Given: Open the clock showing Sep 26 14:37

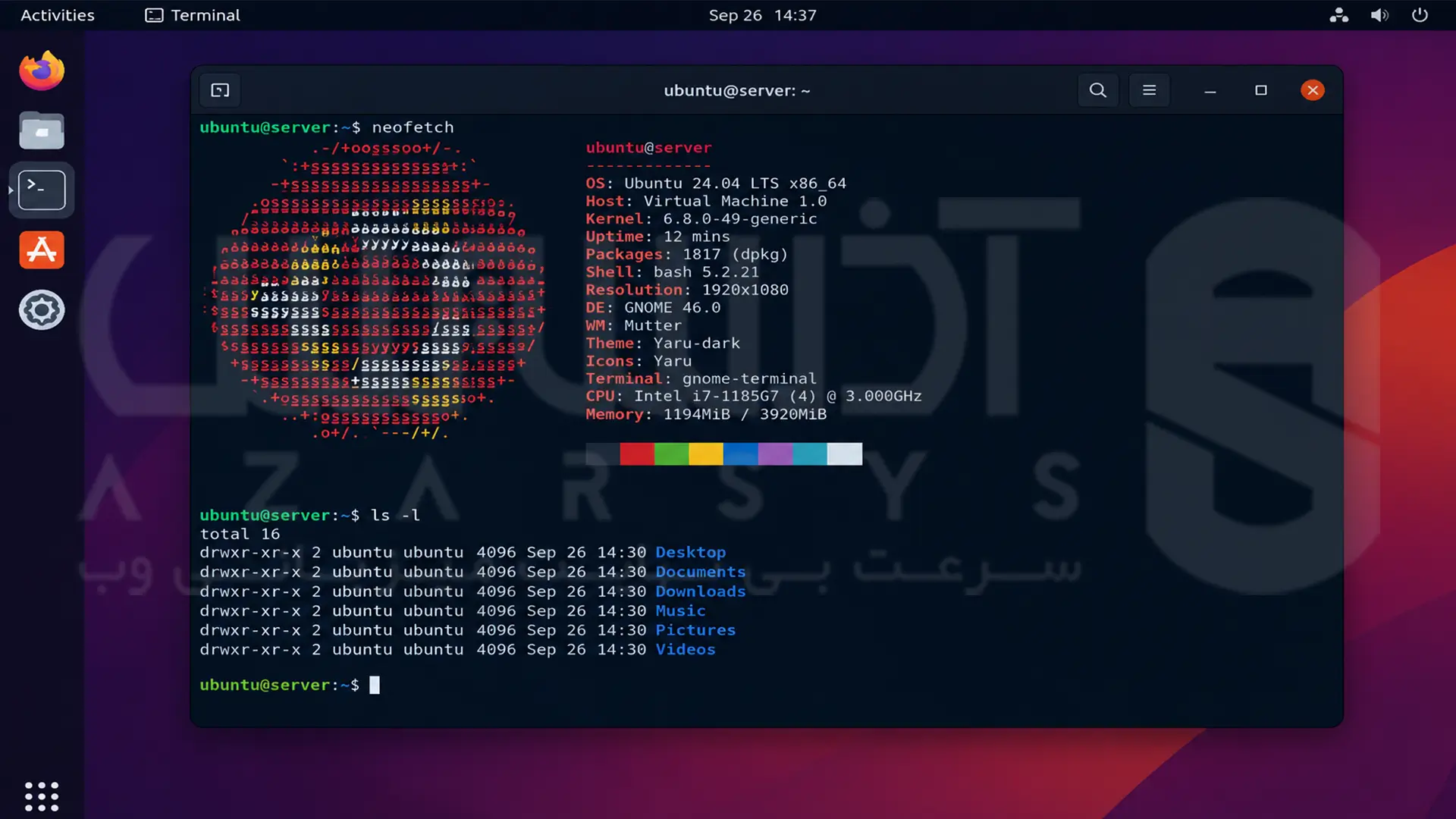Looking at the screenshot, I should pyautogui.click(x=762, y=15).
